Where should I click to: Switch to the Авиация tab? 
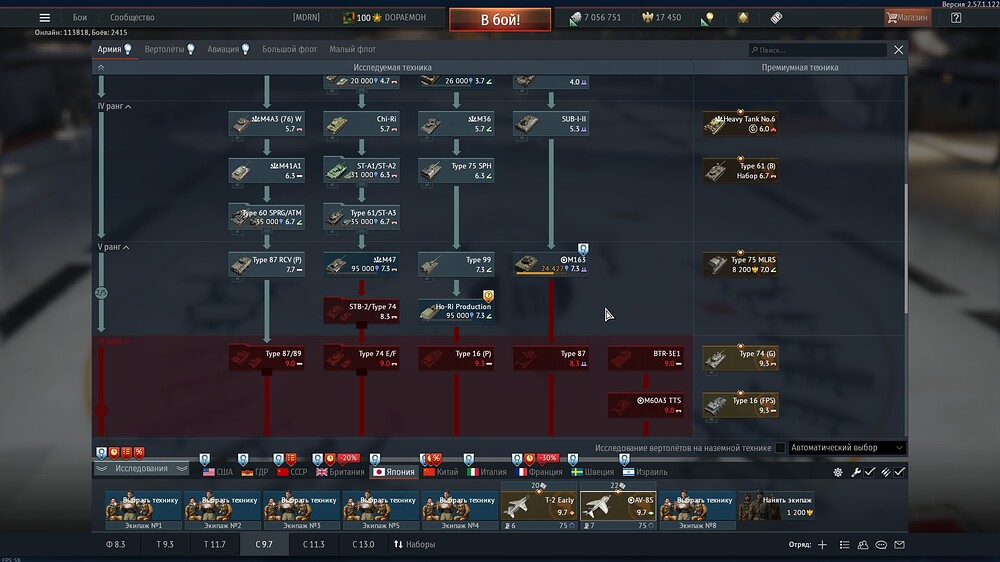click(228, 49)
